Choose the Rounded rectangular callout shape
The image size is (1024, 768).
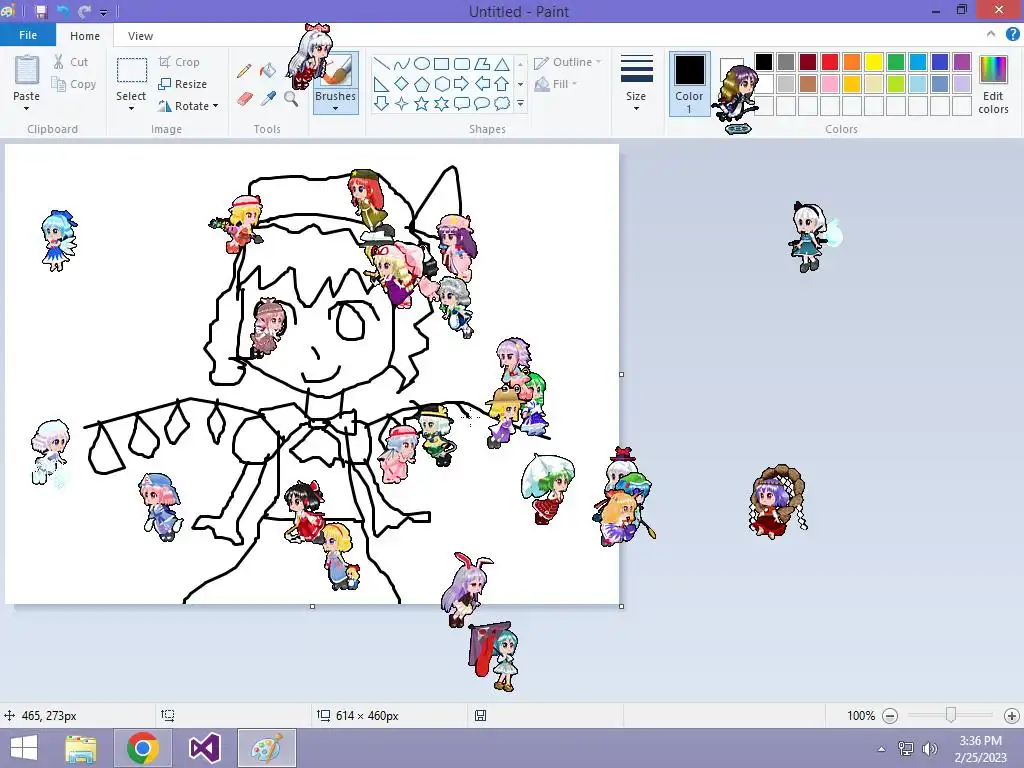(x=462, y=103)
